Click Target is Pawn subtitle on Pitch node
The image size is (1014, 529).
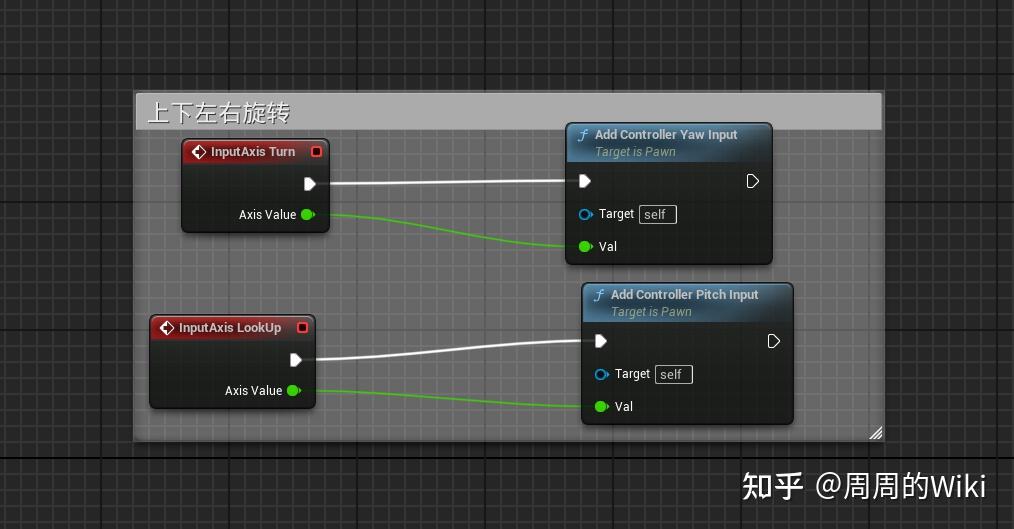pos(651,312)
